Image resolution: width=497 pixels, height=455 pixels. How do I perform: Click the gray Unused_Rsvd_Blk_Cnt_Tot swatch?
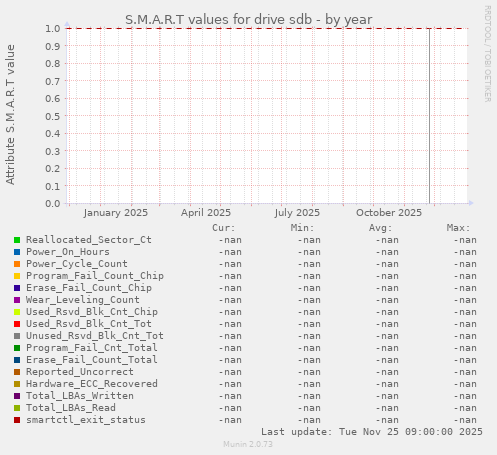pos(17,336)
